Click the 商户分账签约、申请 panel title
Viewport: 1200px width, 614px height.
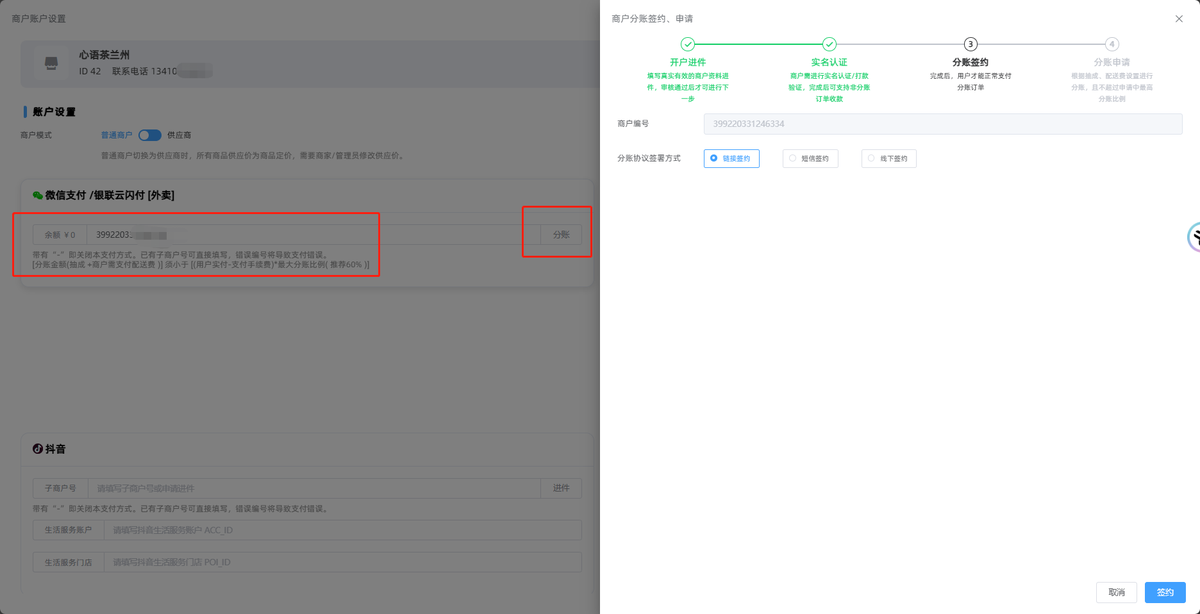[652, 18]
